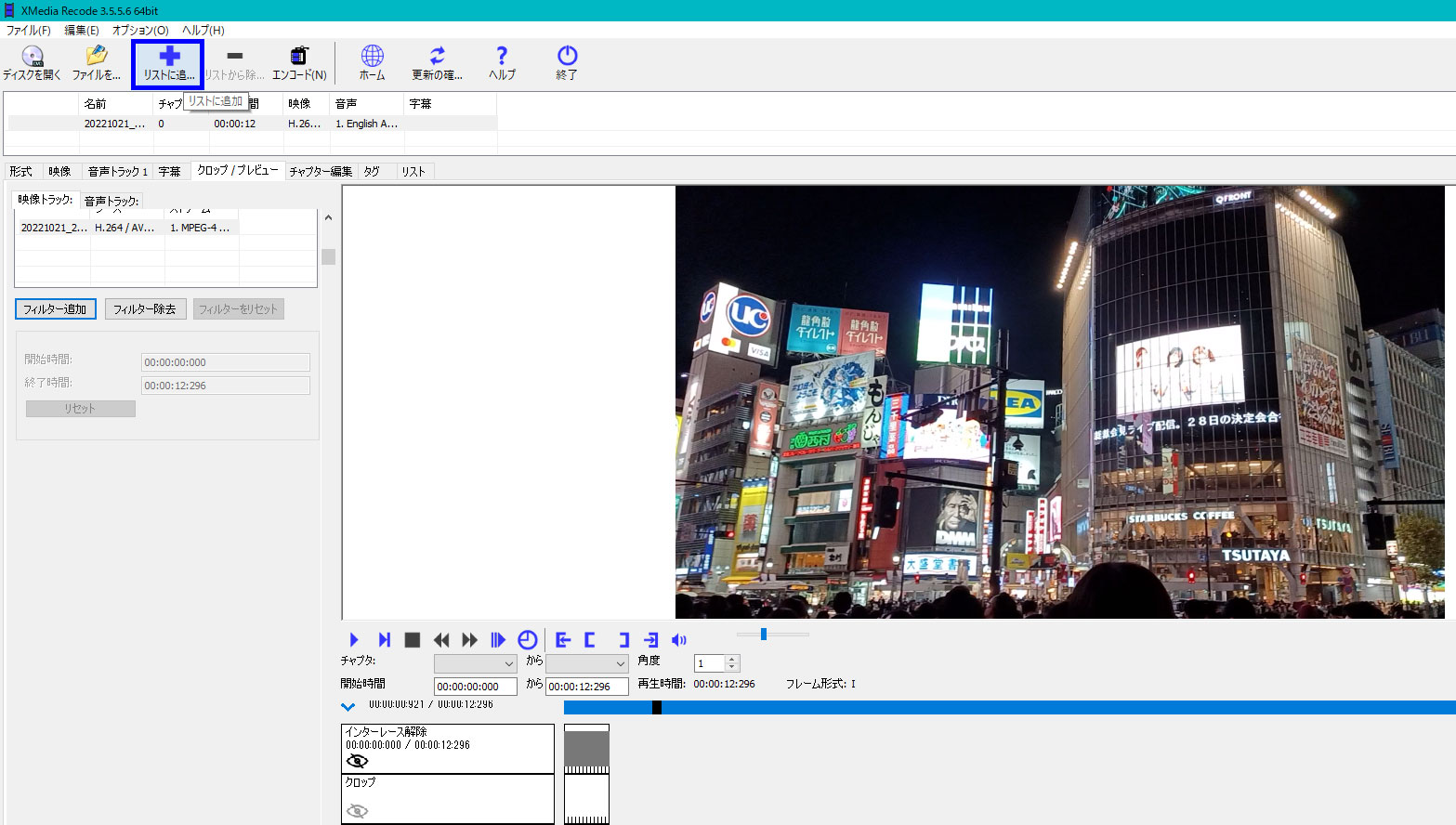1456x825 pixels.
Task: Select 映像トラック: sub-tab
Action: [x=46, y=199]
